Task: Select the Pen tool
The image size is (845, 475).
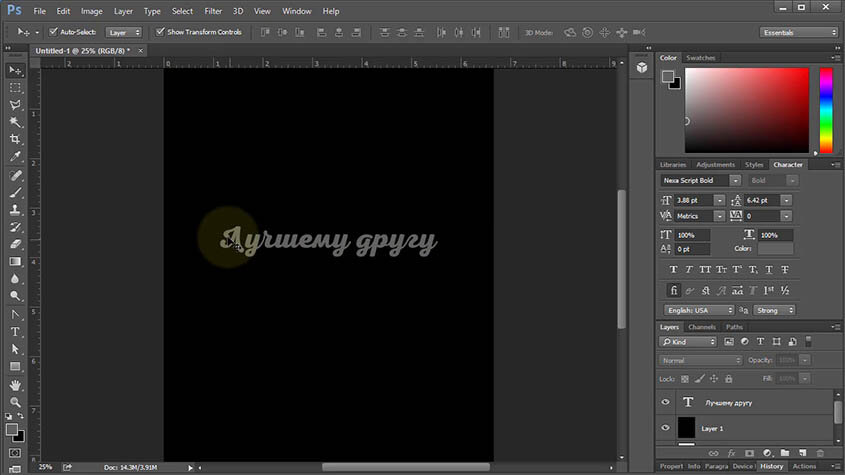Action: click(15, 314)
